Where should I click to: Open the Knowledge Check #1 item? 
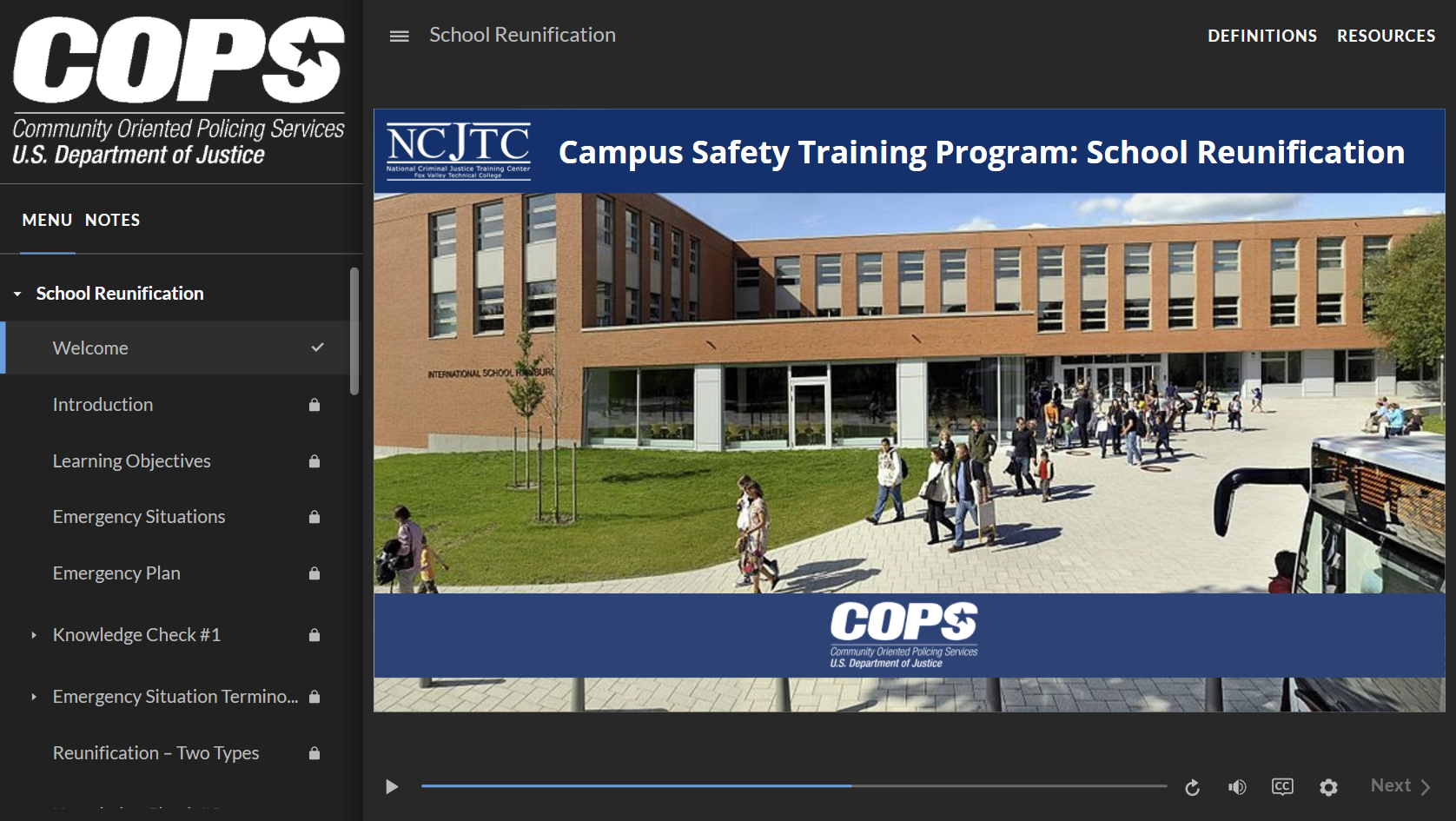136,635
